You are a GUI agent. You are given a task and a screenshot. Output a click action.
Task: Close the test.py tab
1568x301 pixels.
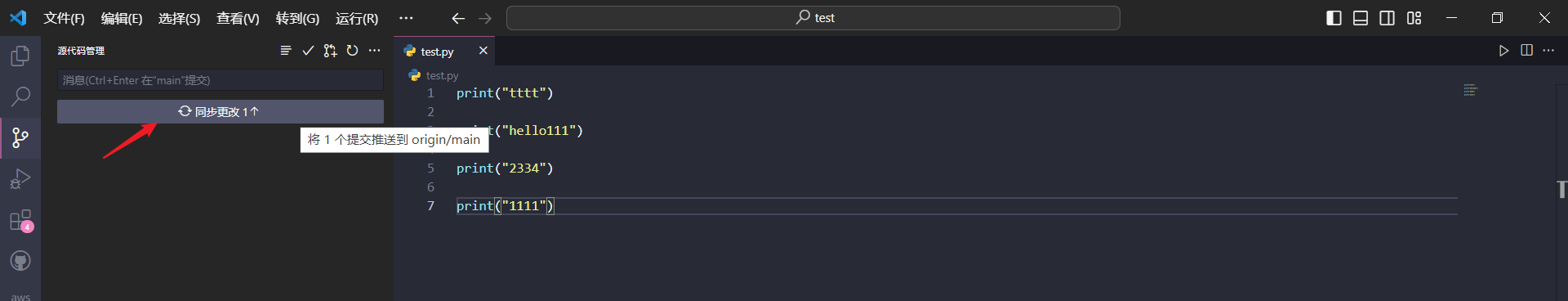tap(483, 51)
